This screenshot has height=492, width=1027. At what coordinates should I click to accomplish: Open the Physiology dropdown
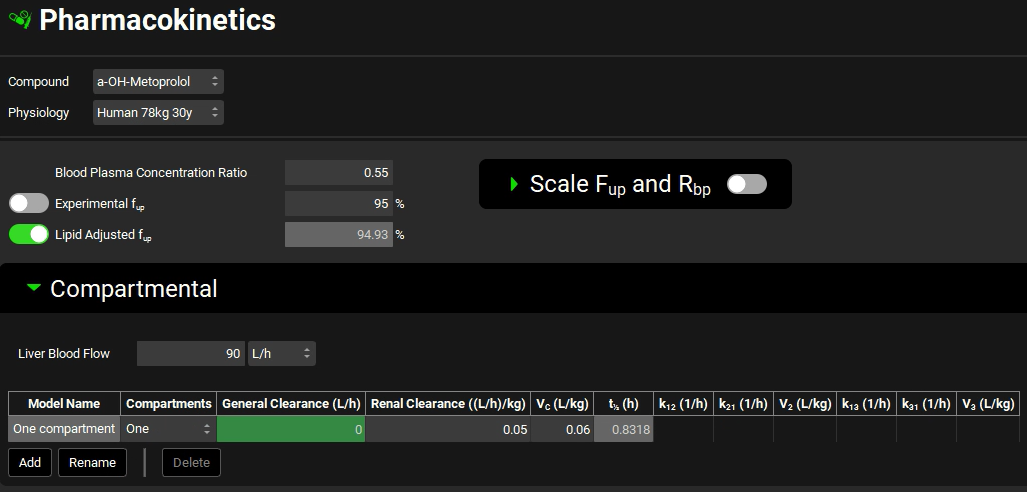tap(158, 113)
